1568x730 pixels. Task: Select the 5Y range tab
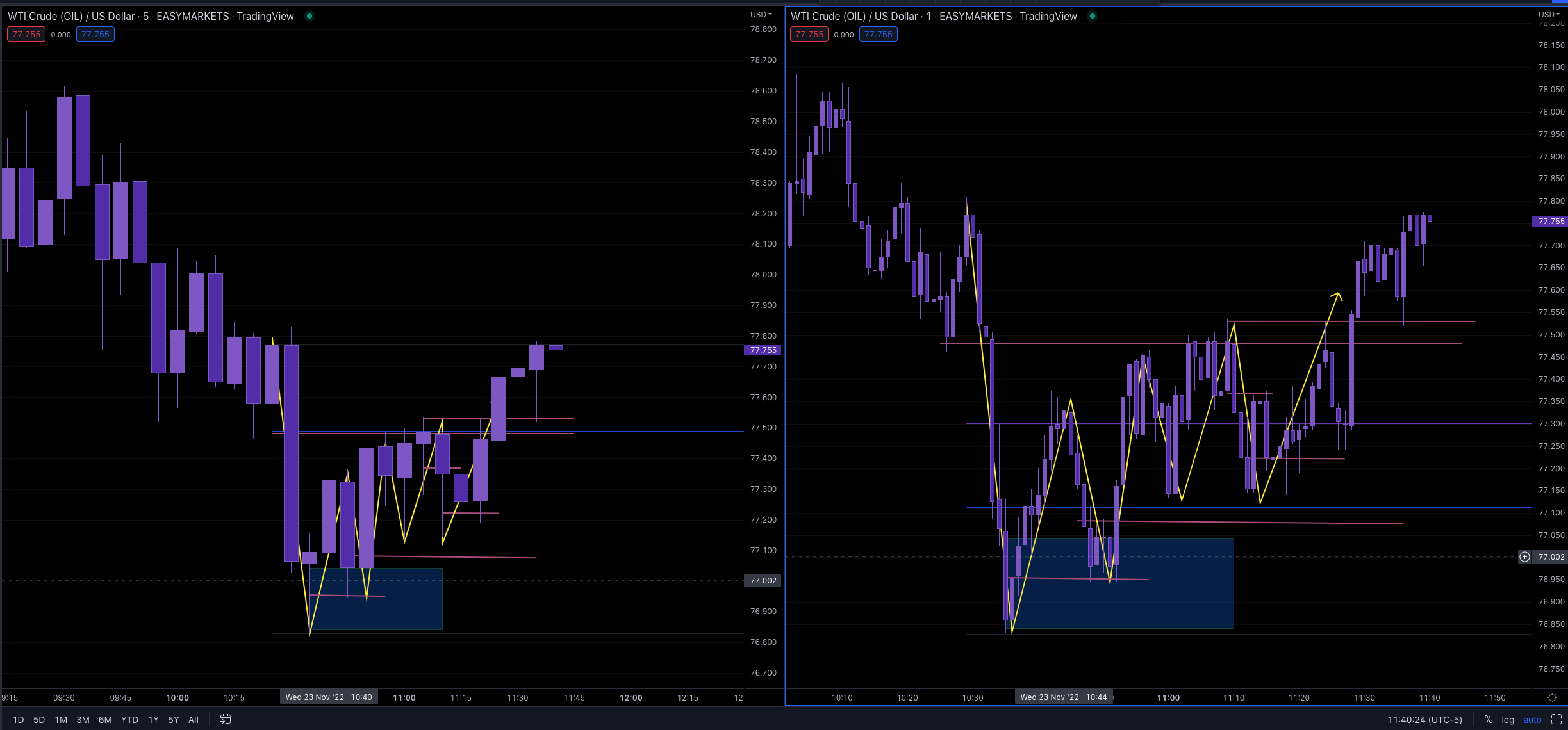(x=173, y=719)
